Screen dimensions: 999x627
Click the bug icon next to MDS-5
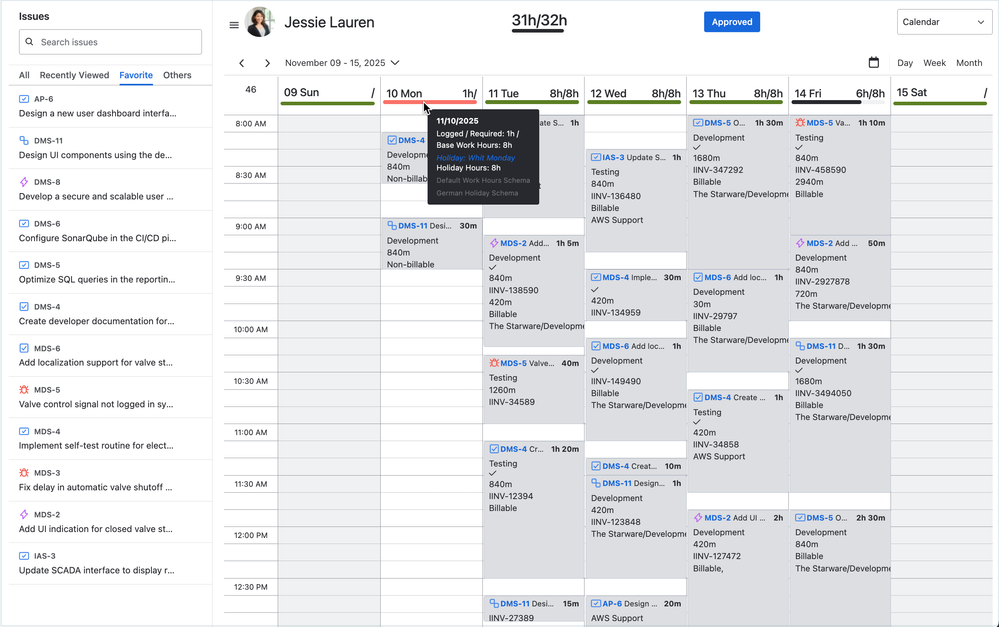(x=24, y=389)
